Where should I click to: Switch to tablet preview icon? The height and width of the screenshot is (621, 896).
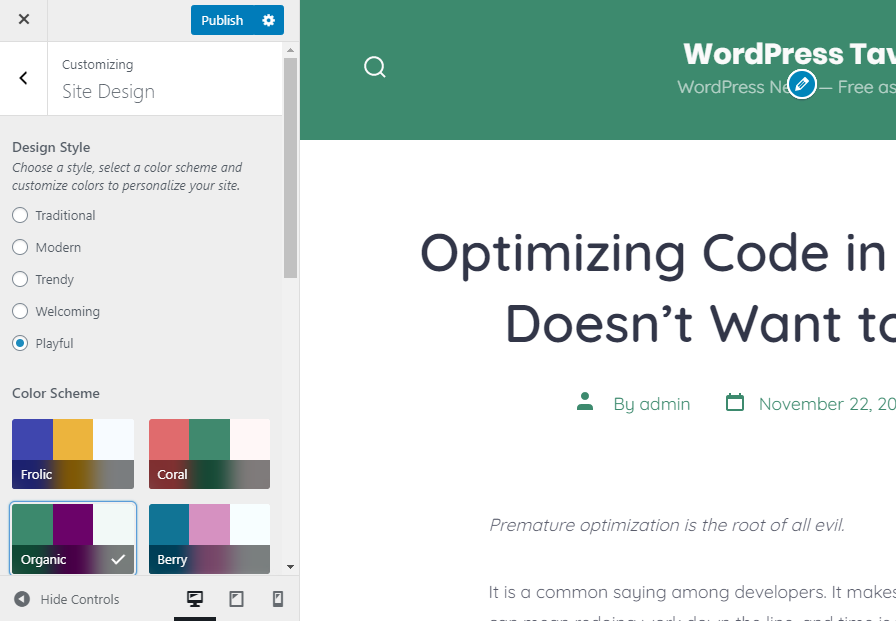(237, 599)
